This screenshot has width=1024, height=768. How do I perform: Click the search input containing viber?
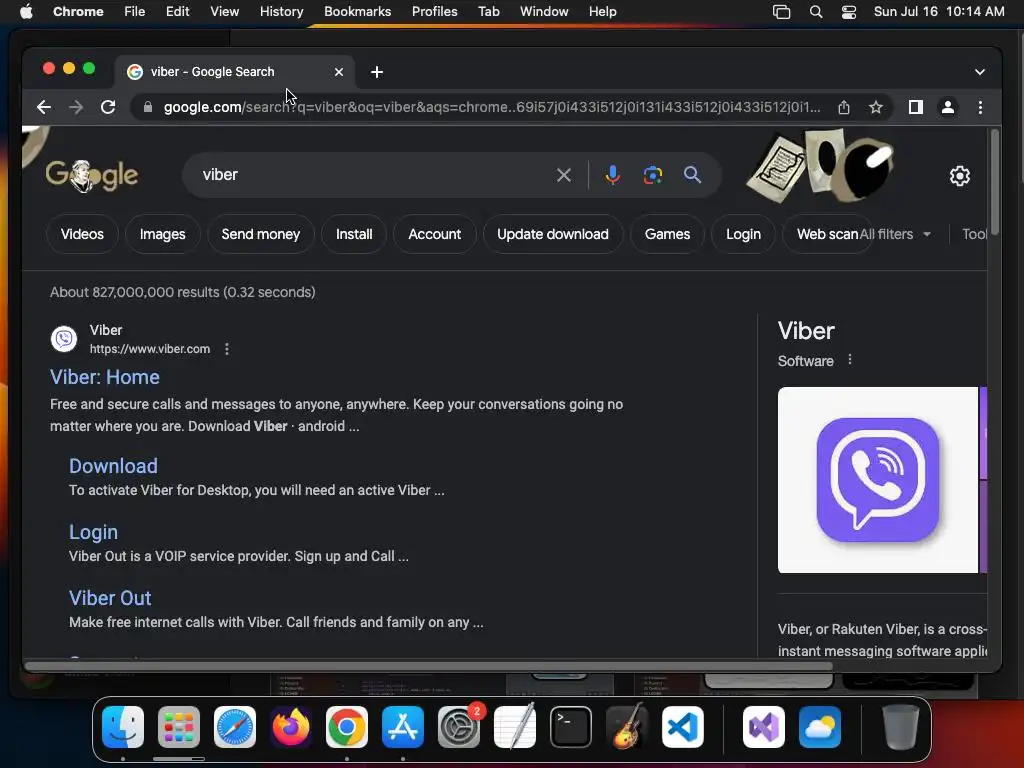pyautogui.click(x=372, y=175)
